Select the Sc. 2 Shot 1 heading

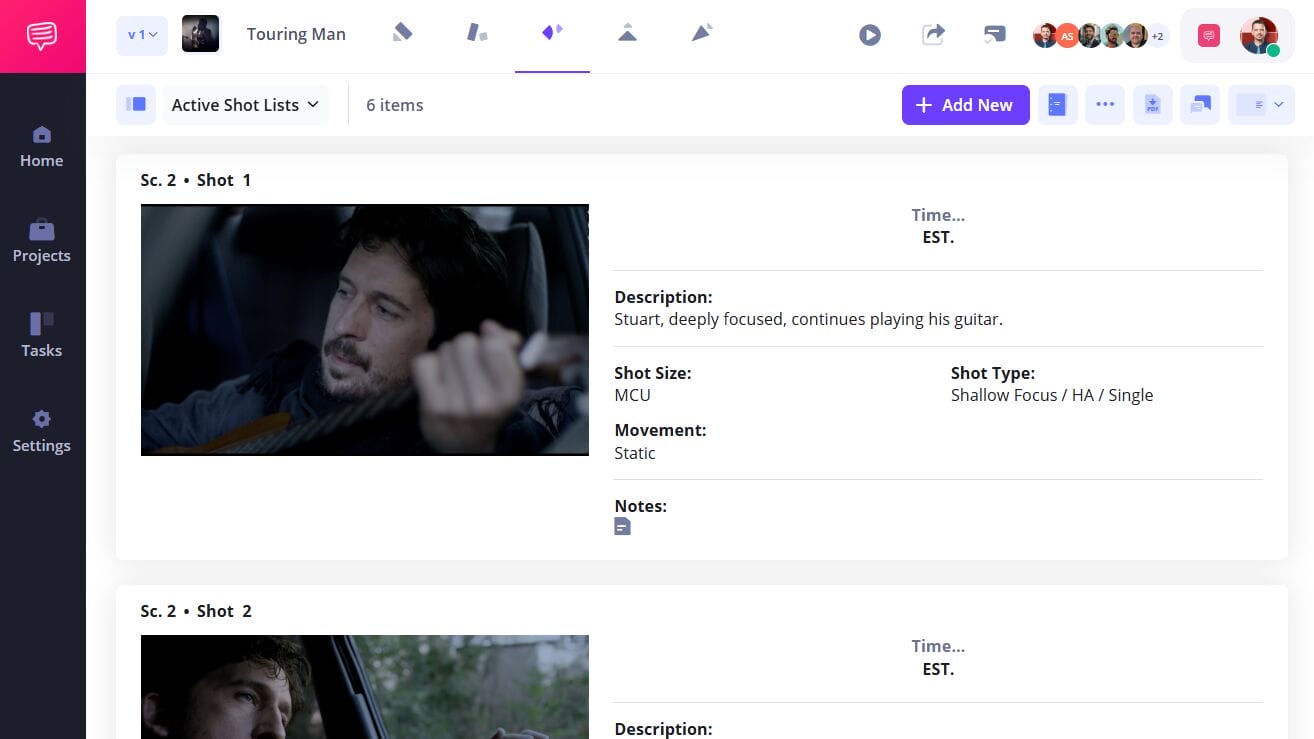pyautogui.click(x=196, y=180)
